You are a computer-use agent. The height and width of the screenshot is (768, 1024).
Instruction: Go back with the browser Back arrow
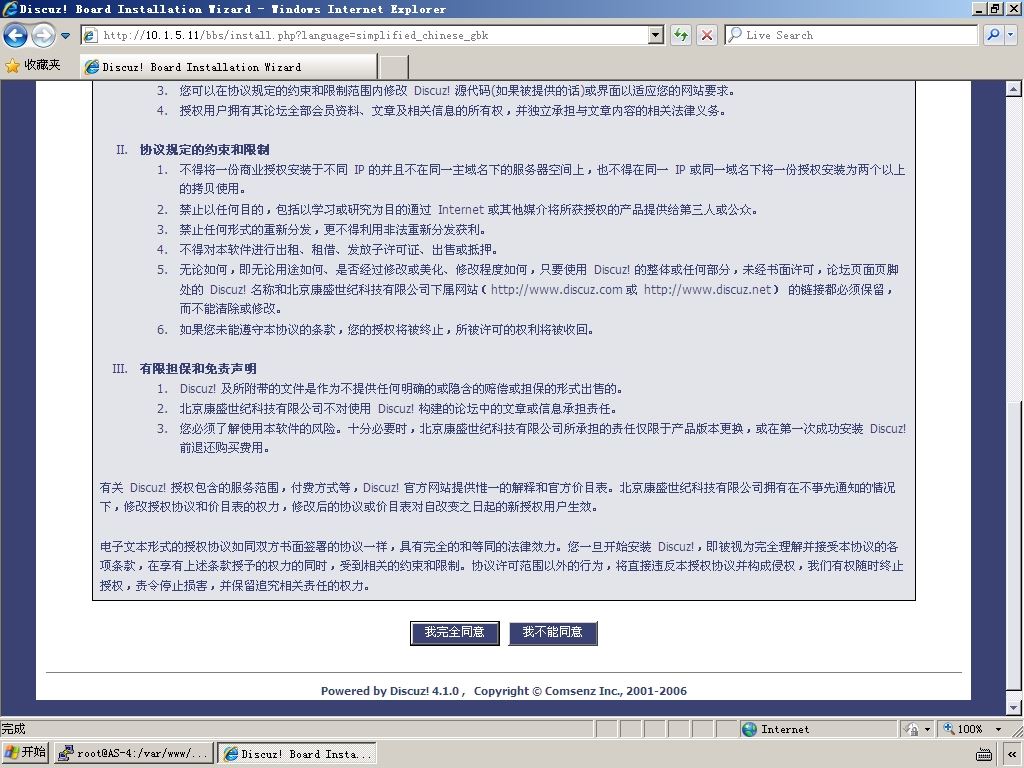click(x=15, y=35)
